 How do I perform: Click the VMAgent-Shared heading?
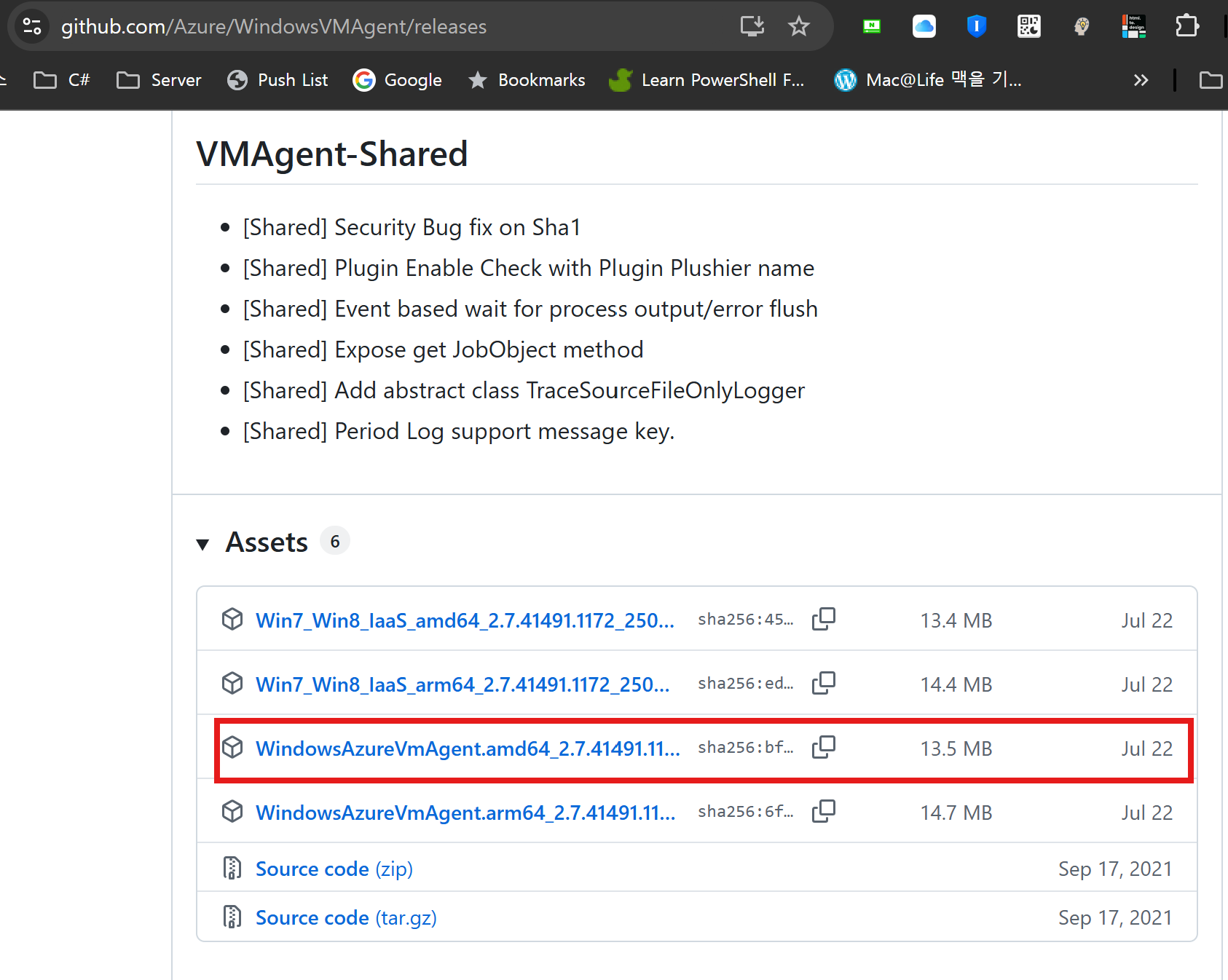(x=332, y=154)
